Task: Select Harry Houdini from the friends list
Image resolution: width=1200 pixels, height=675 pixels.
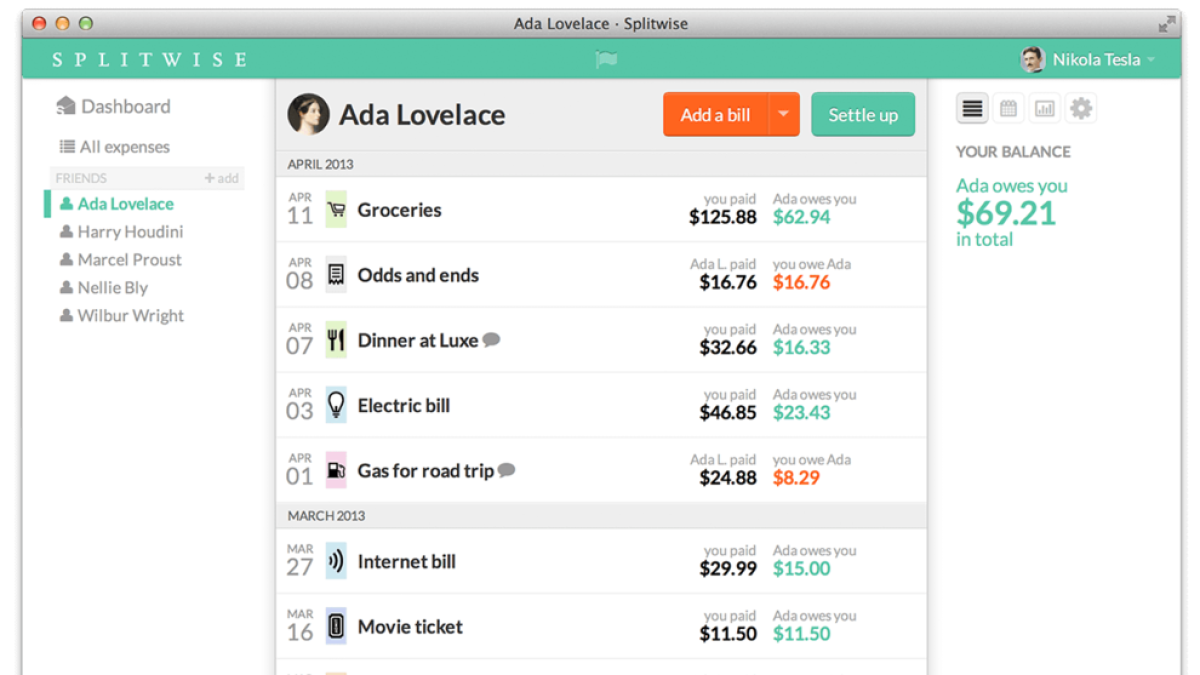Action: (130, 232)
